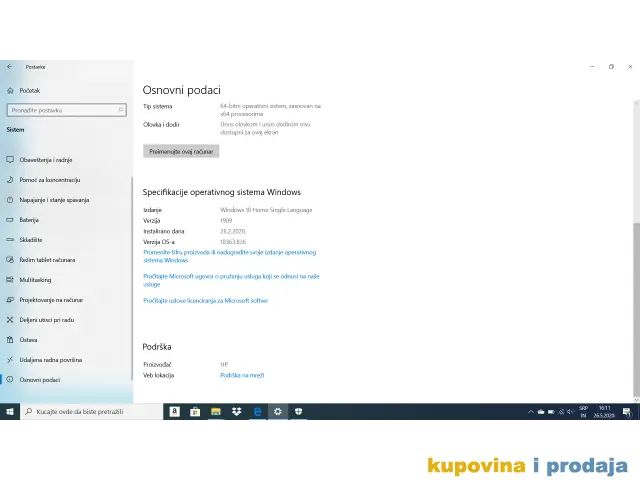Open Pročitajte uslove licenciranja link
640x480 pixels.
coord(206,301)
